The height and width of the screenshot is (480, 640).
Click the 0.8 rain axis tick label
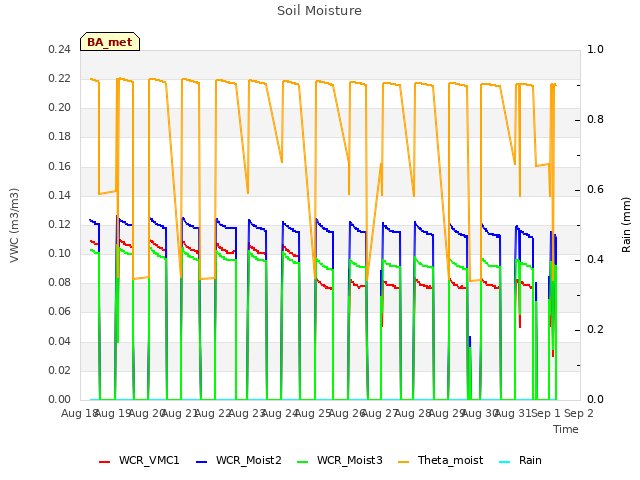595,120
